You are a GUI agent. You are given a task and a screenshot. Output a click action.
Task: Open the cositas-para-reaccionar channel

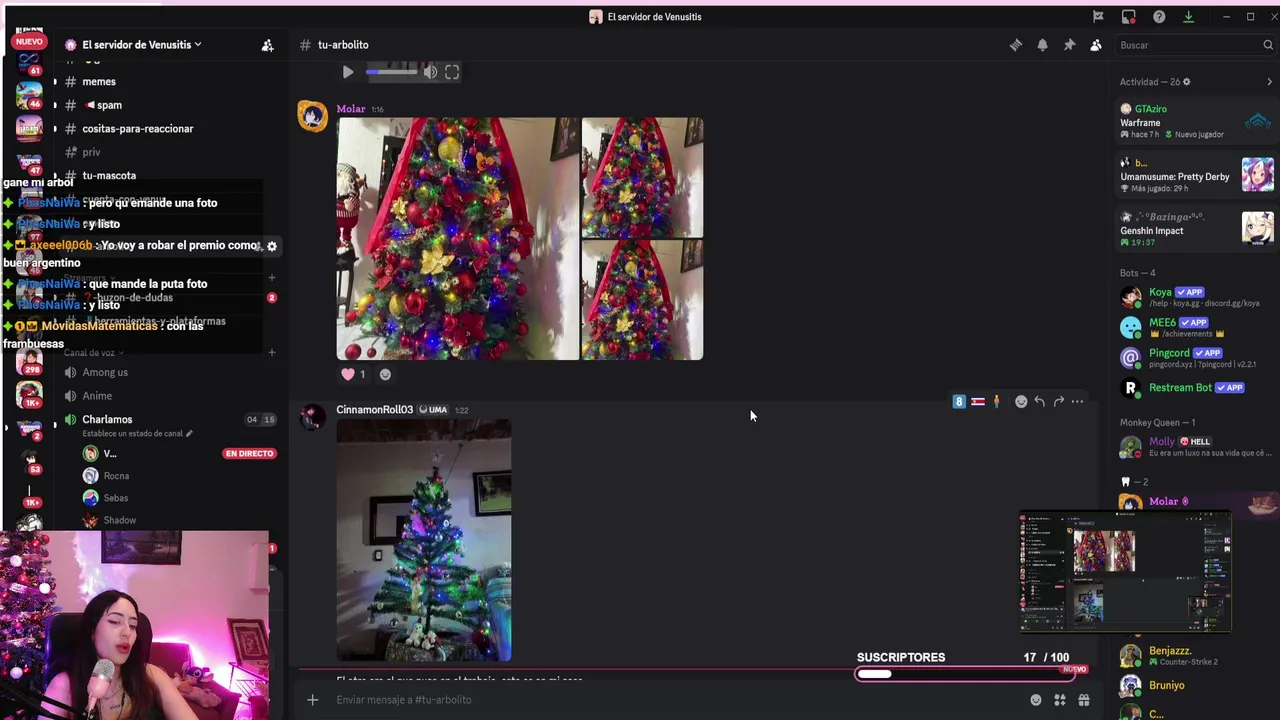[138, 129]
